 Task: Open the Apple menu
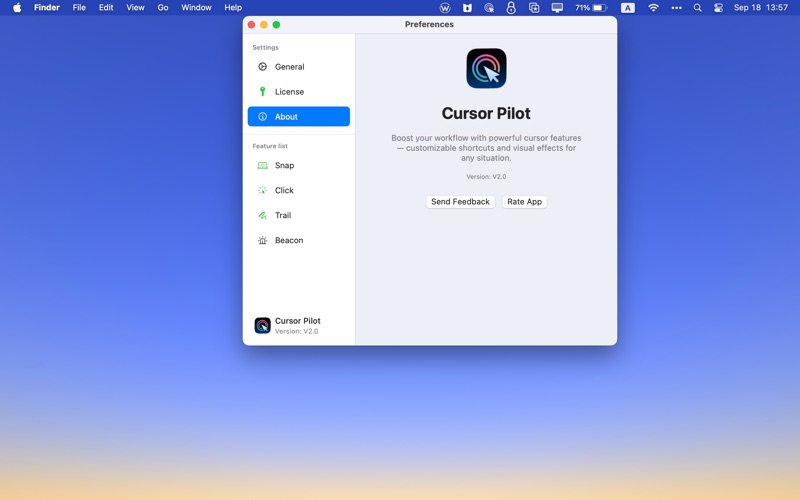tap(17, 8)
